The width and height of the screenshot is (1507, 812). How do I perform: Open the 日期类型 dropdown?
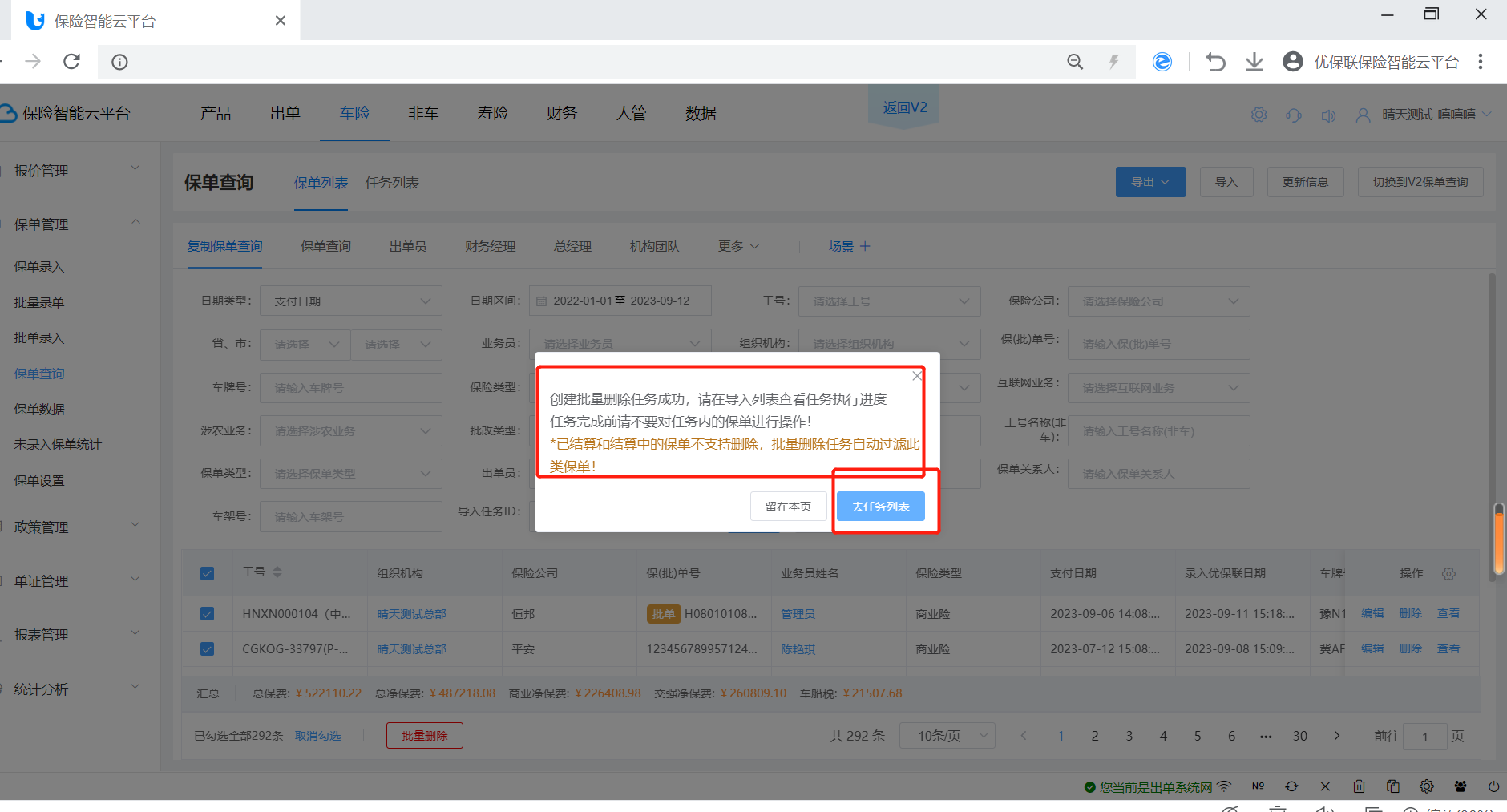coord(351,301)
